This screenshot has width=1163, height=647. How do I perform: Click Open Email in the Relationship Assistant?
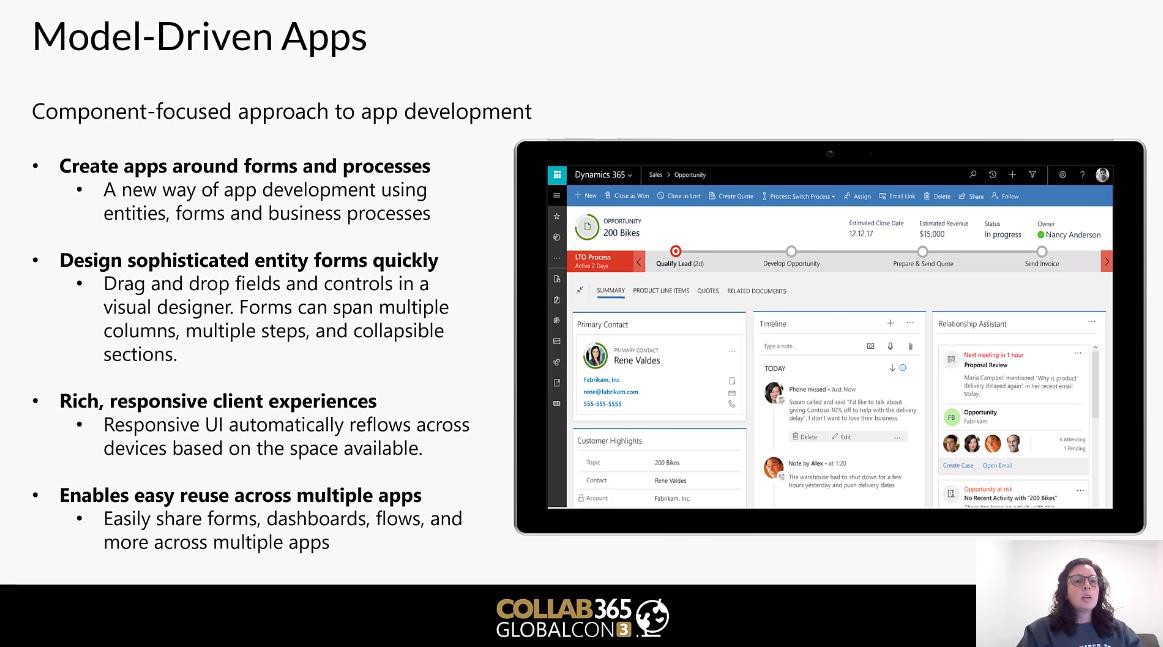pos(997,466)
